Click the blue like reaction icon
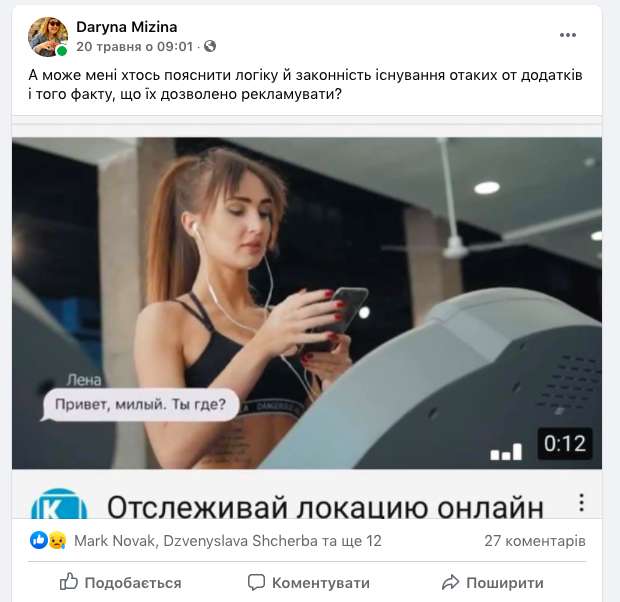Screen dimensions: 620x602 39,540
